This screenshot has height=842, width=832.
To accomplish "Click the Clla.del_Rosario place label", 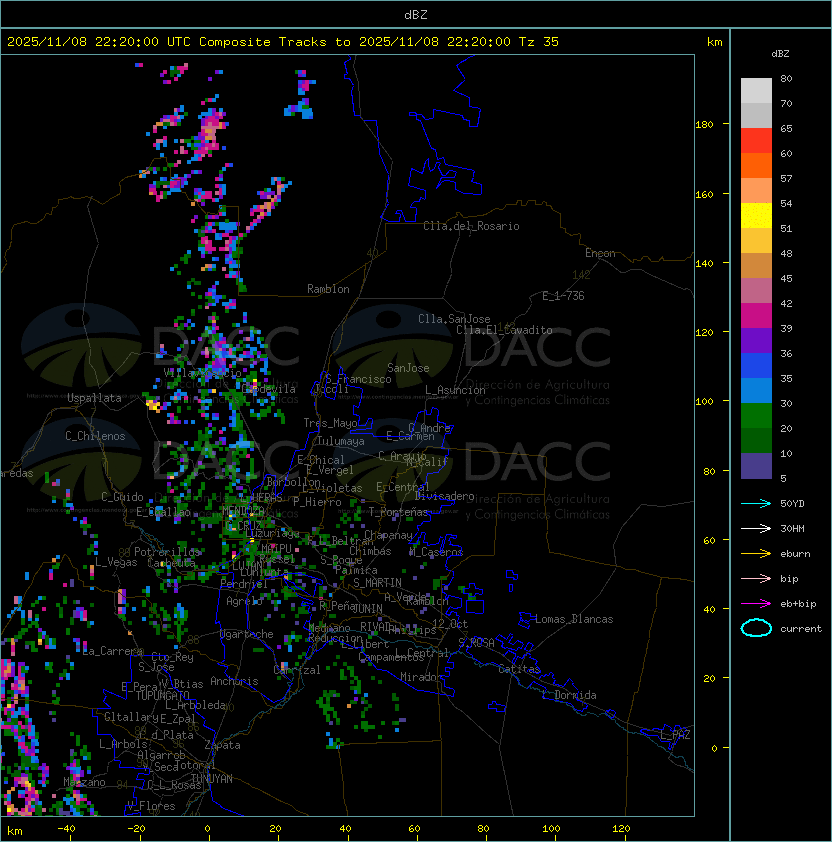I will [x=471, y=226].
